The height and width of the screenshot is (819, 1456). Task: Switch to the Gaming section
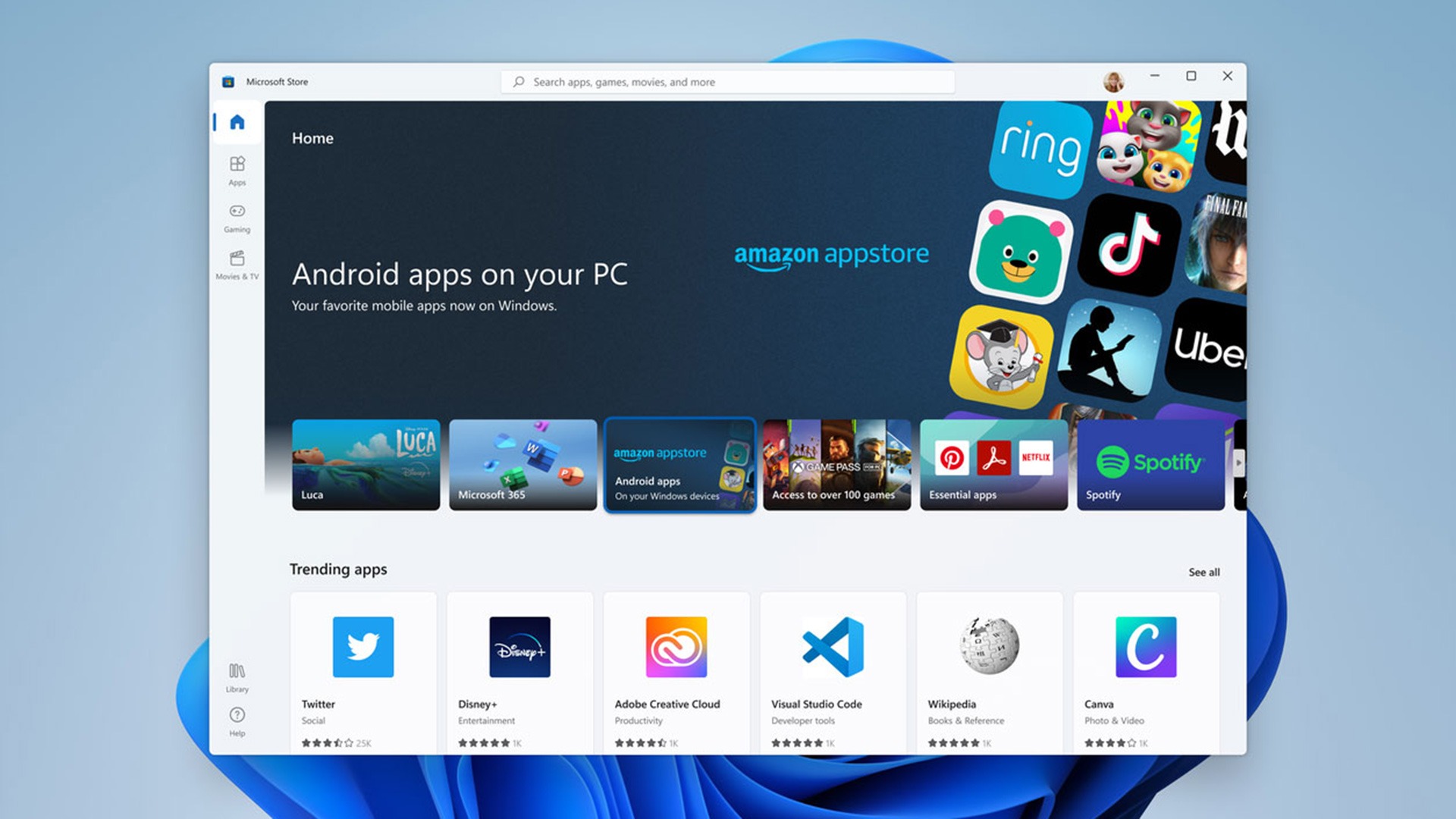[237, 218]
